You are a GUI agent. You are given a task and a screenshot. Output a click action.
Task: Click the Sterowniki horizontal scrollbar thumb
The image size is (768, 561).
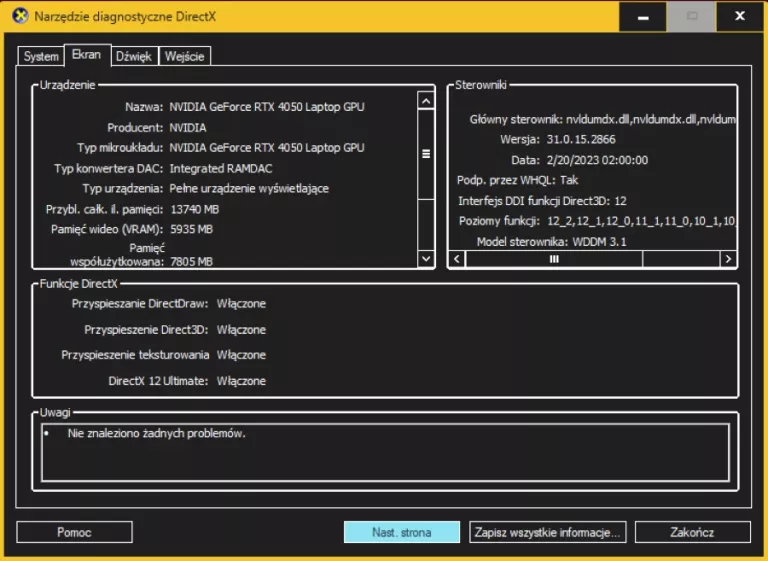tap(554, 259)
